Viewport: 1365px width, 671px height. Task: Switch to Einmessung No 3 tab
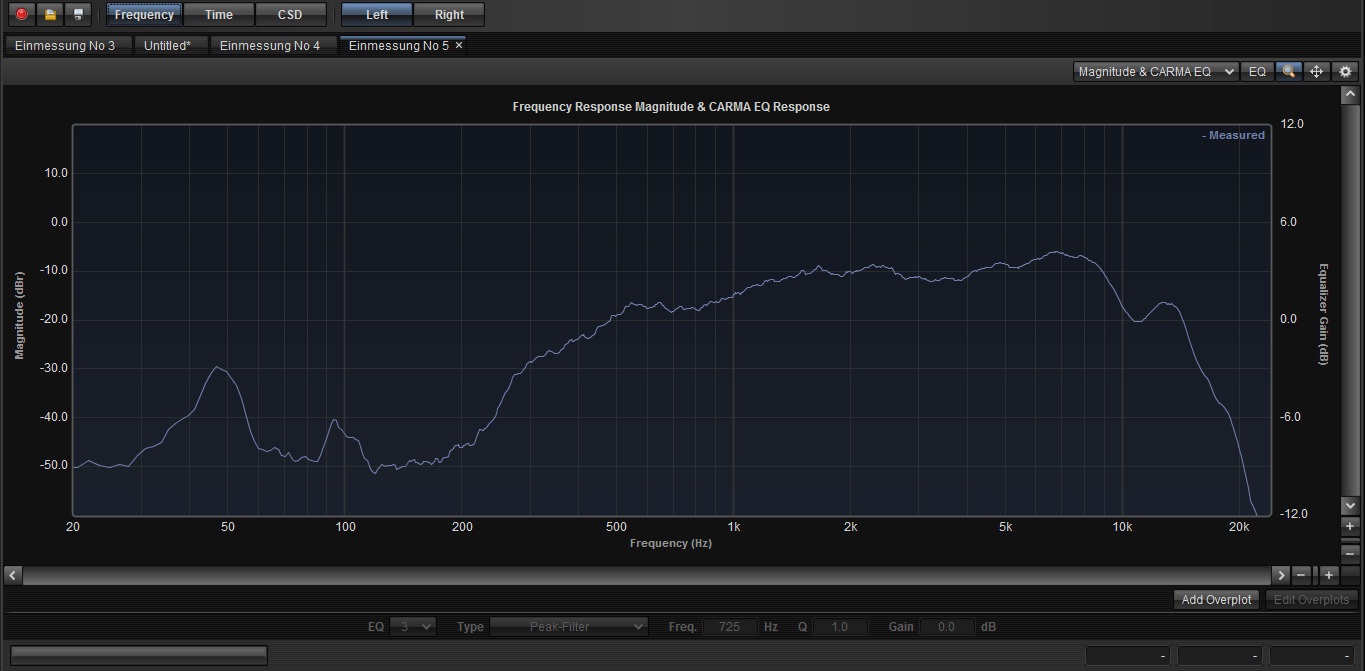[x=65, y=46]
